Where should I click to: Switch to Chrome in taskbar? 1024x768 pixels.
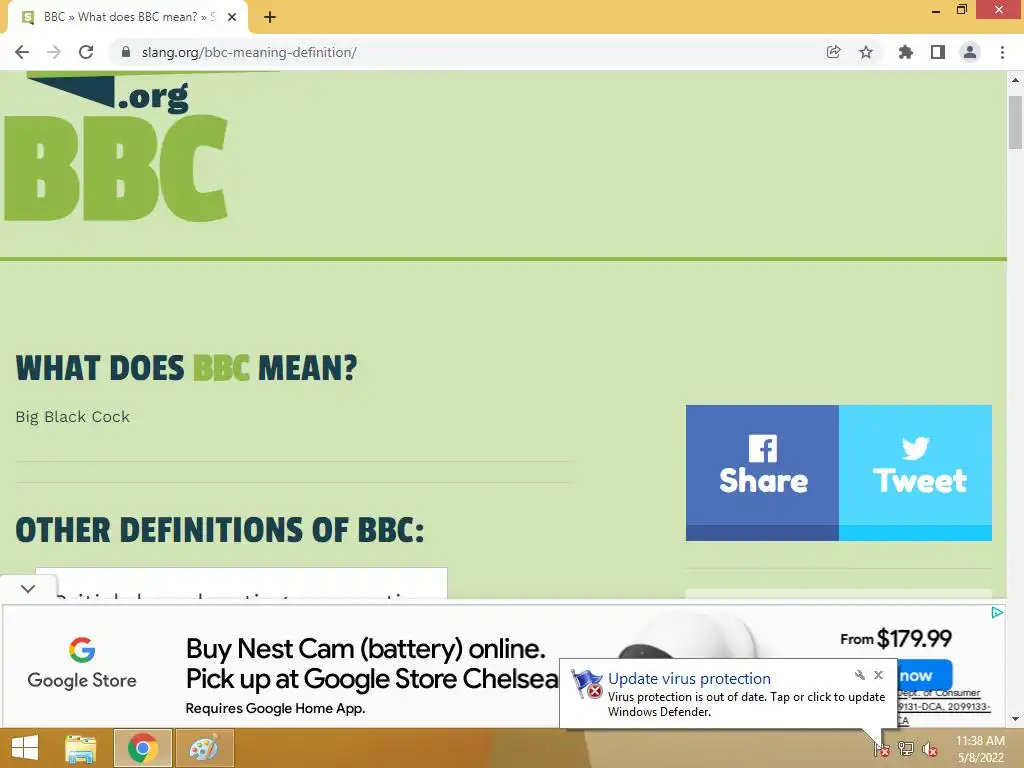tap(142, 748)
